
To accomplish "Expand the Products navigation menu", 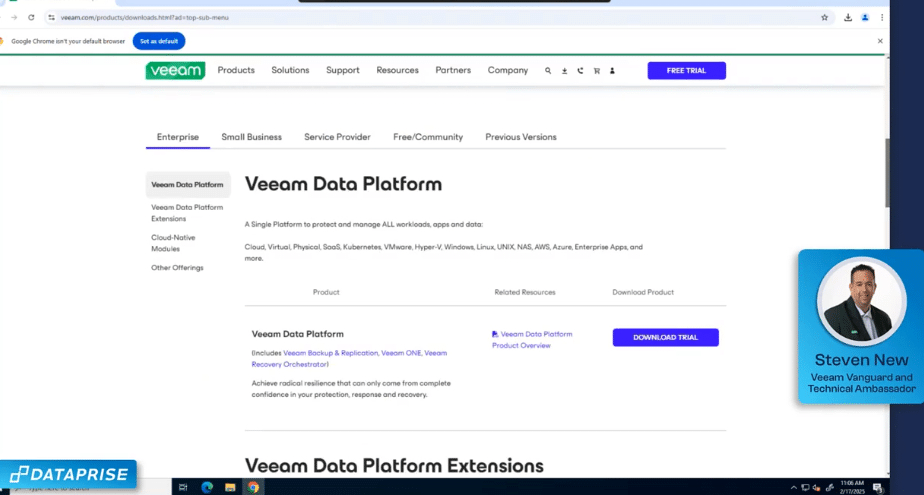I will (236, 70).
